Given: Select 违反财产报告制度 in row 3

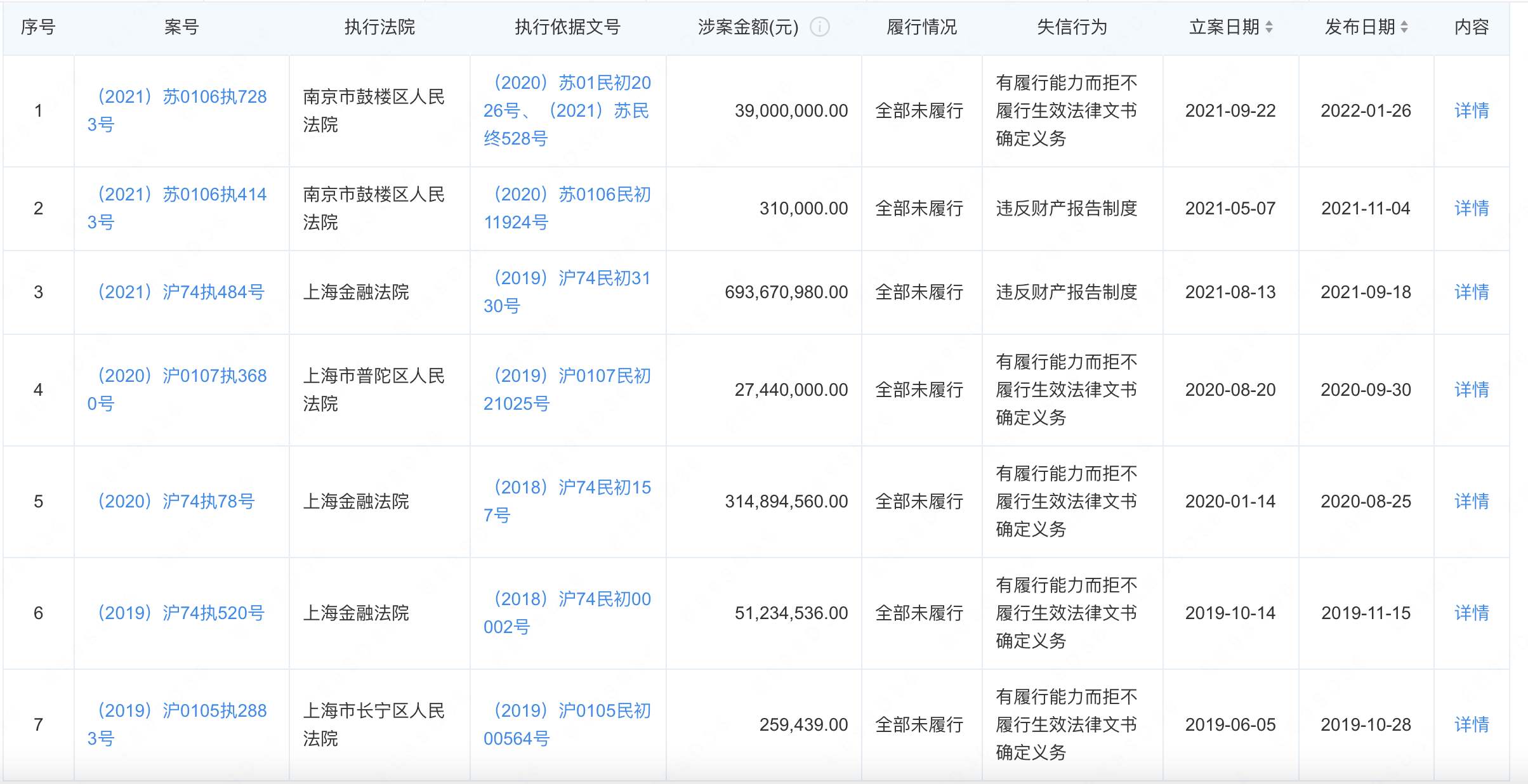Looking at the screenshot, I should pos(1067,292).
